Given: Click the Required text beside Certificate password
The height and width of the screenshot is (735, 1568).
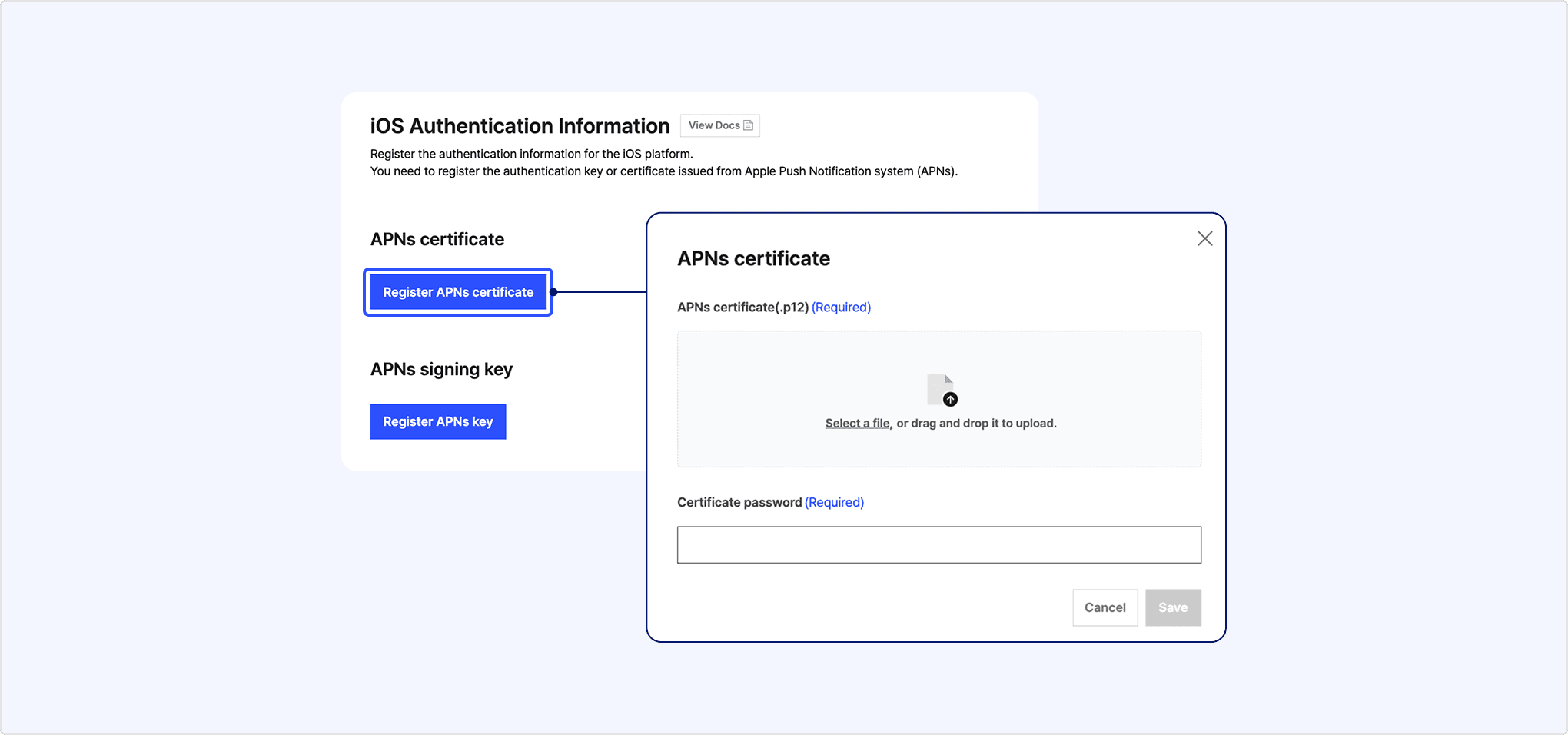Looking at the screenshot, I should [x=834, y=503].
